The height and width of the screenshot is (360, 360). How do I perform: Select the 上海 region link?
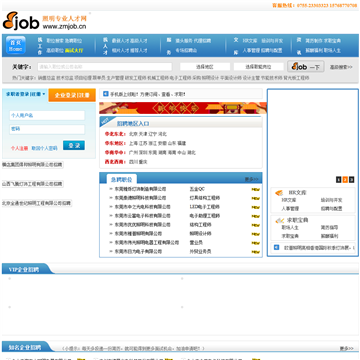tap(133, 143)
